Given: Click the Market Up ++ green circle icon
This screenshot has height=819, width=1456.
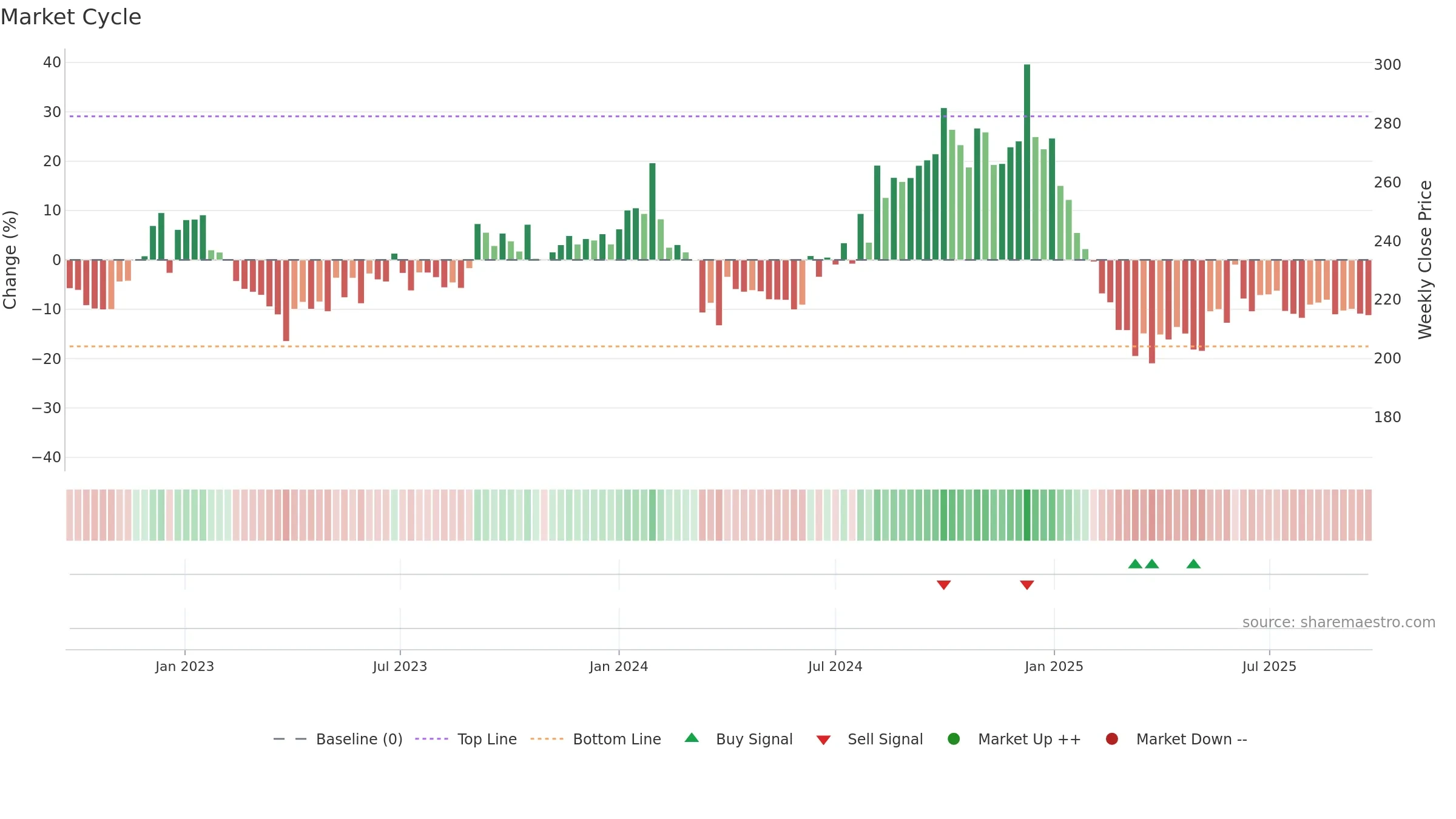Looking at the screenshot, I should pyautogui.click(x=954, y=739).
